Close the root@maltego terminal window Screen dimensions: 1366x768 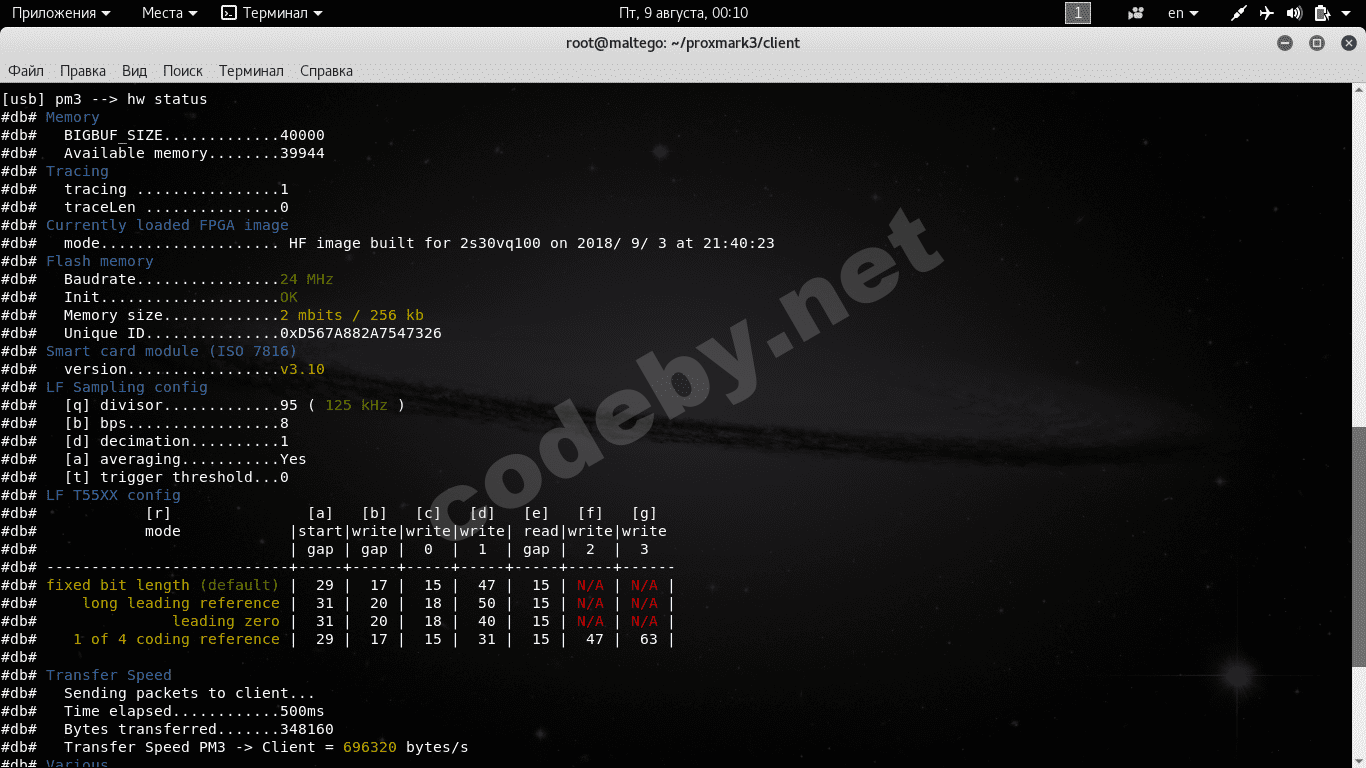click(x=1348, y=43)
